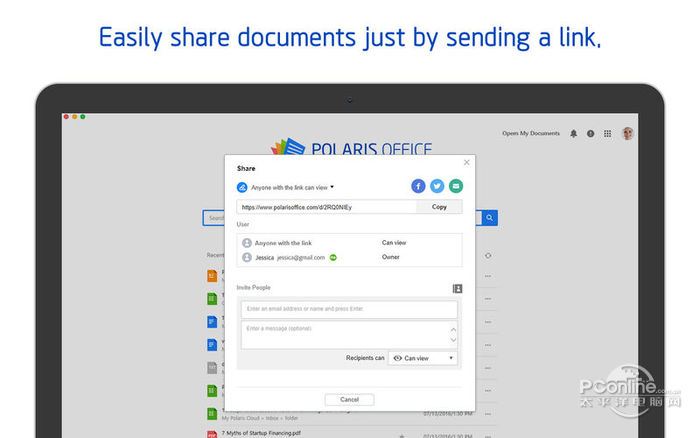
Task: Open the apps grid icon
Action: click(608, 133)
